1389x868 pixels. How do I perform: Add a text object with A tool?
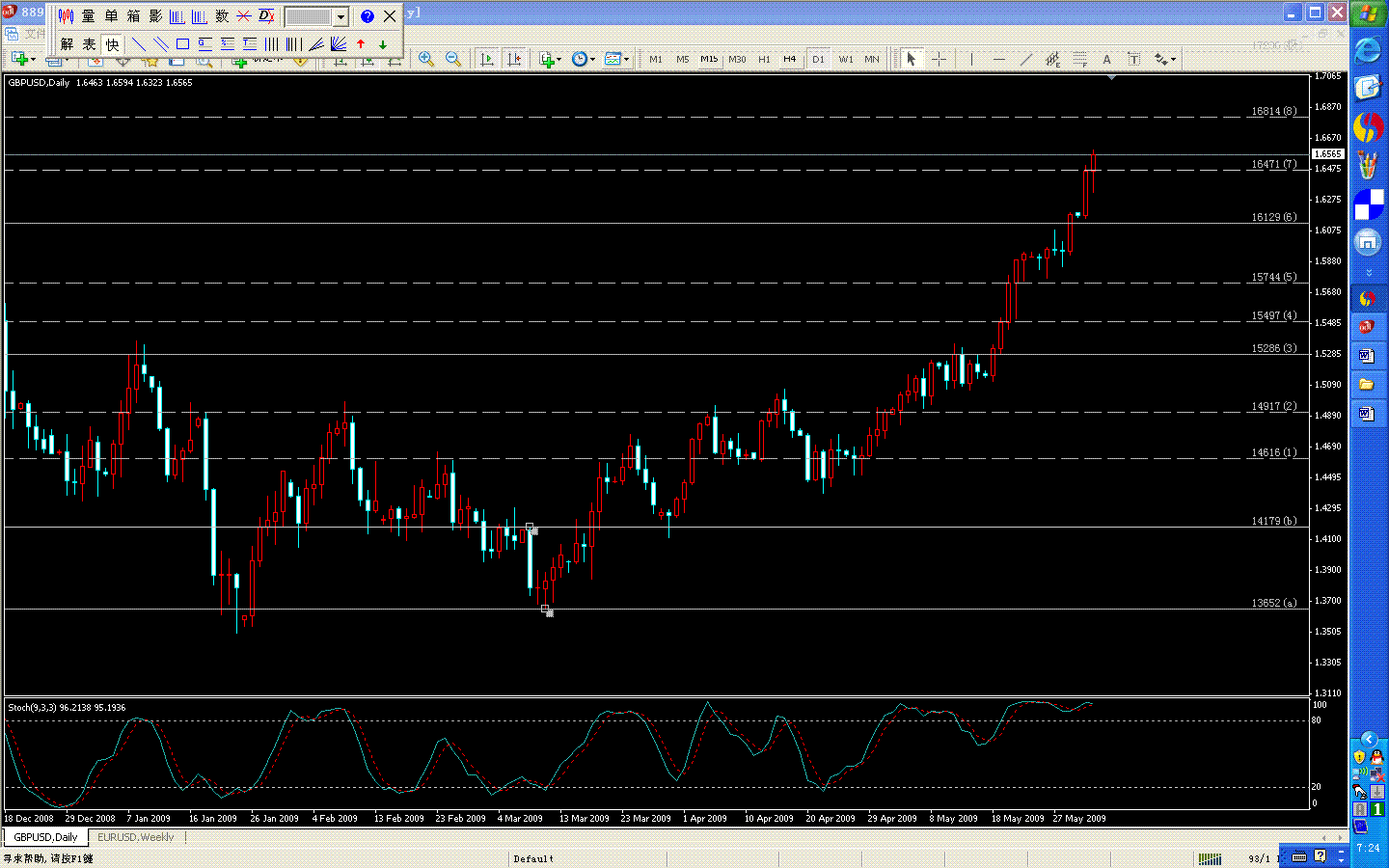pos(1106,59)
